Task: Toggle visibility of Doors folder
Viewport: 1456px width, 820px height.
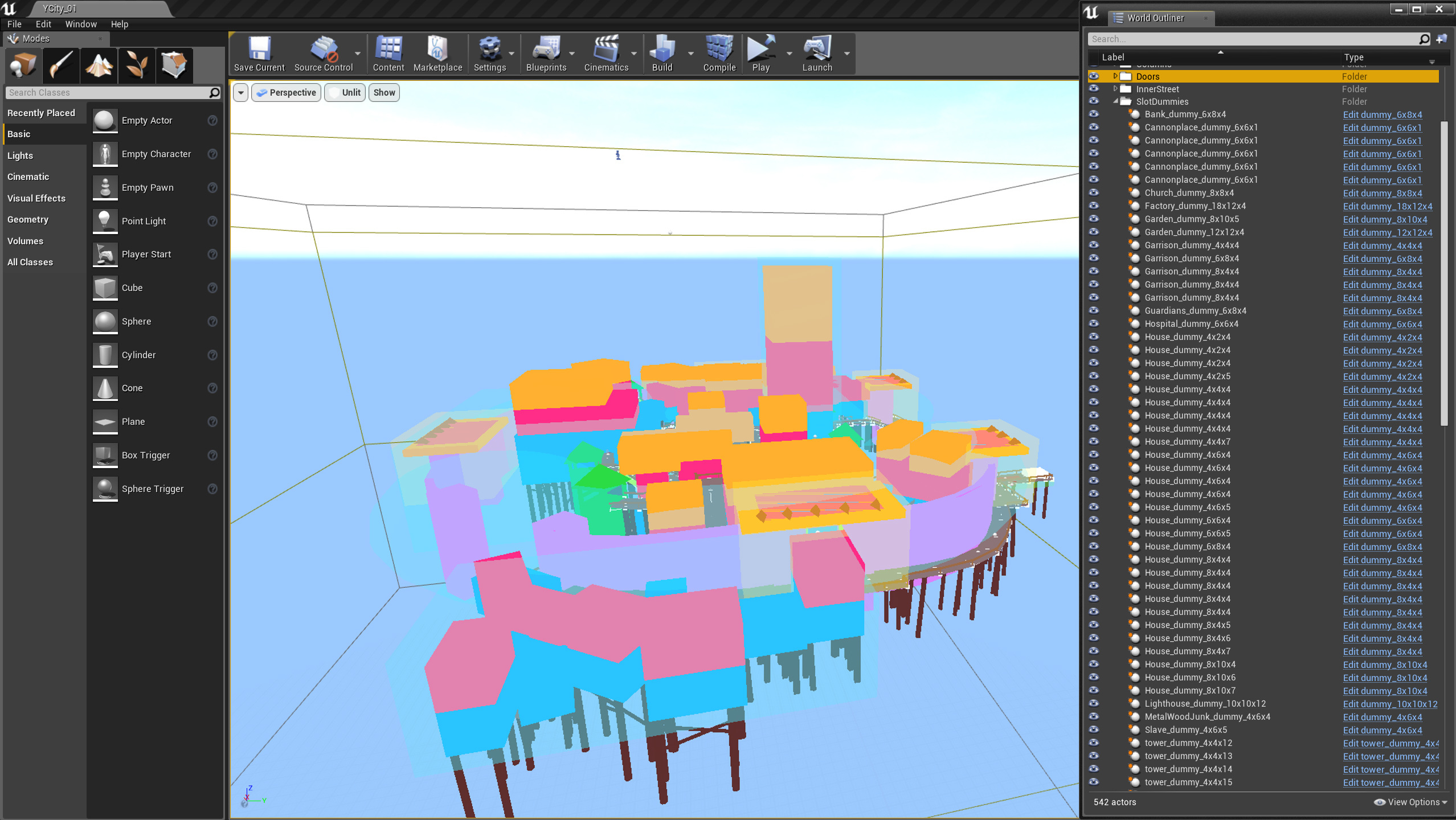Action: pos(1094,76)
